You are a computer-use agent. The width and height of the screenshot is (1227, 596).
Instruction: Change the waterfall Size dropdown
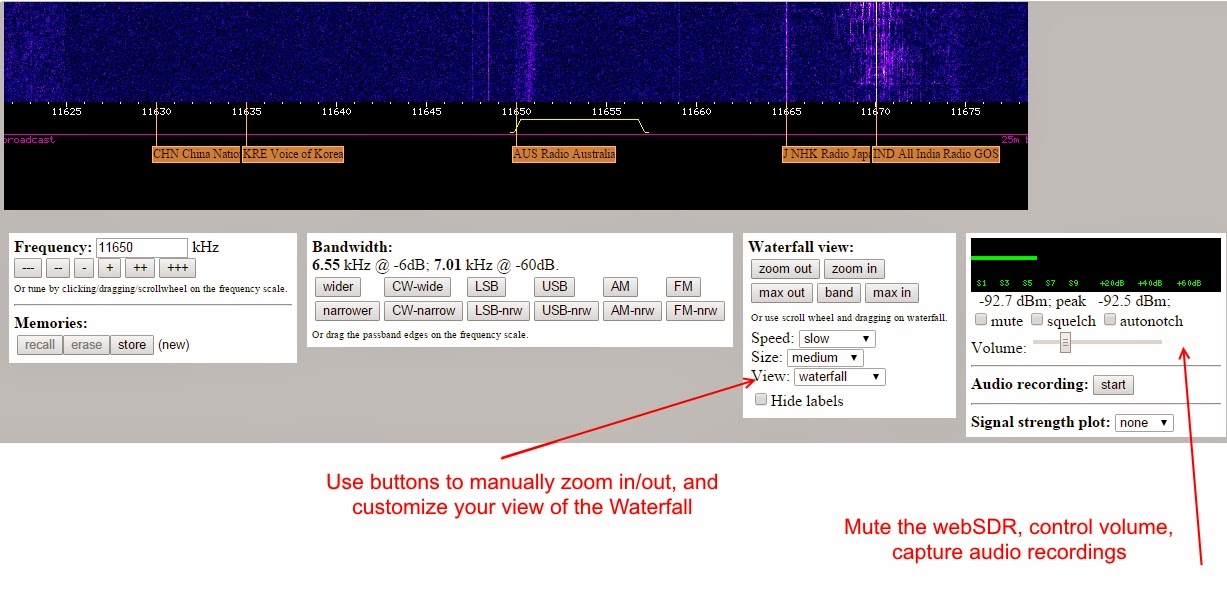point(824,357)
